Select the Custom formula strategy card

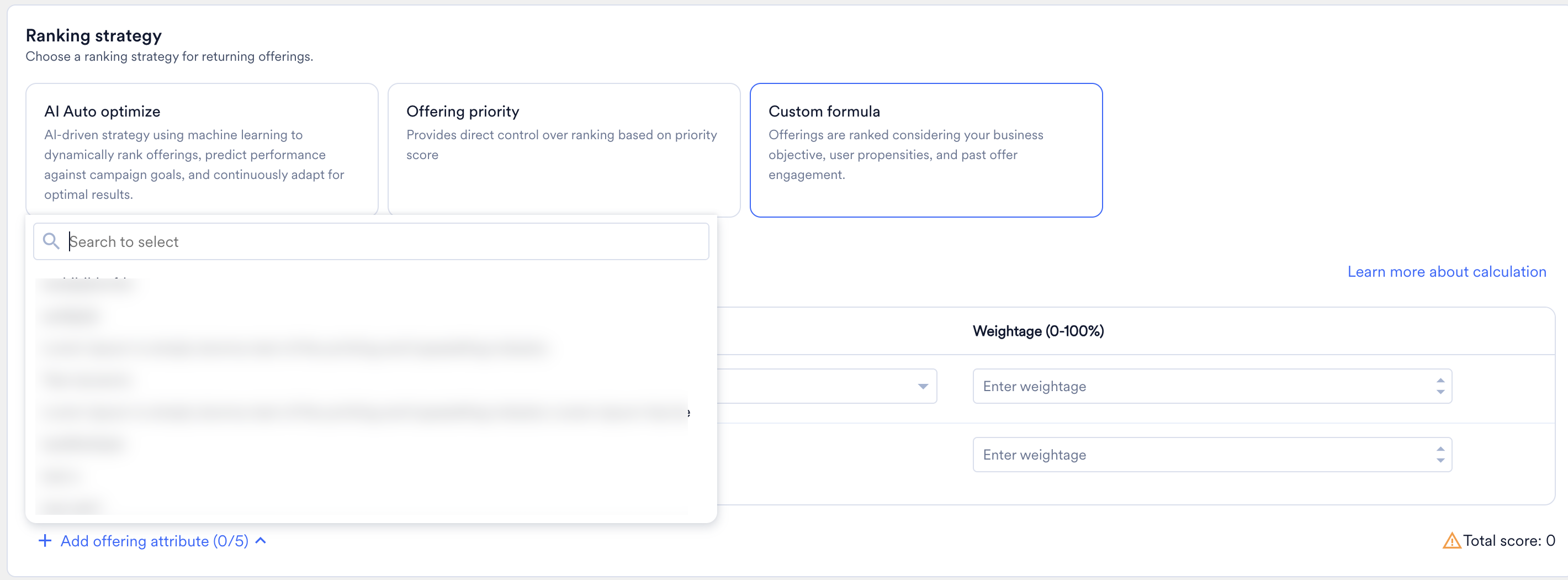(926, 150)
